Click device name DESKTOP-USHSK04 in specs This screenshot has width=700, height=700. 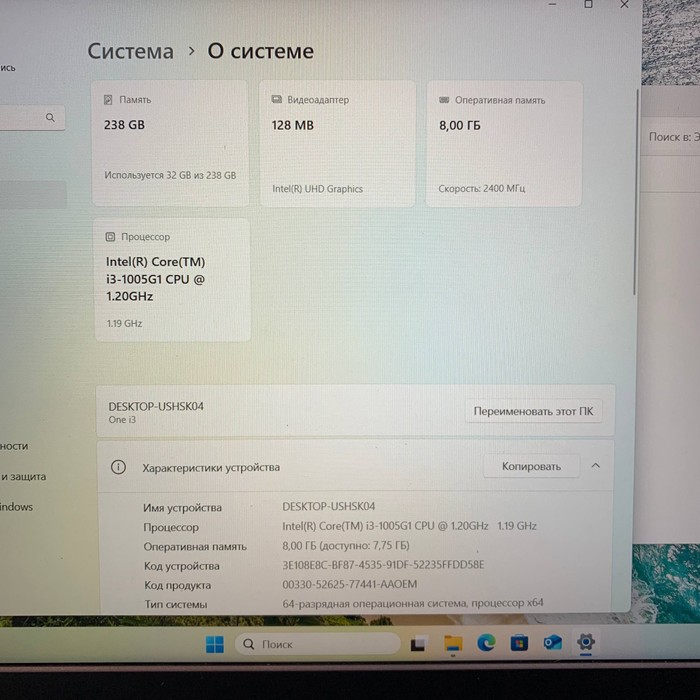coord(329,506)
